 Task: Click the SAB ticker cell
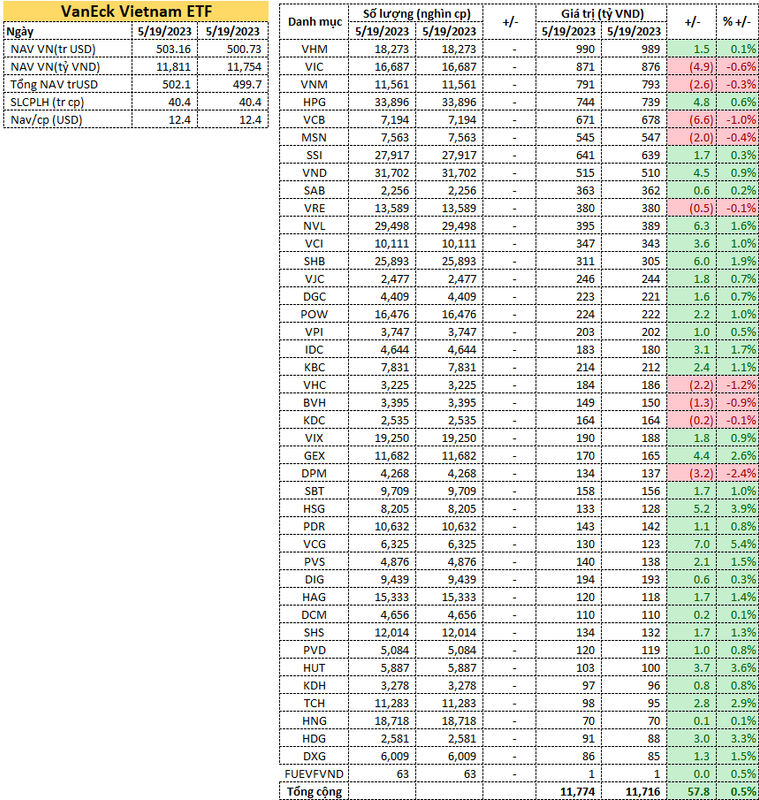point(314,191)
